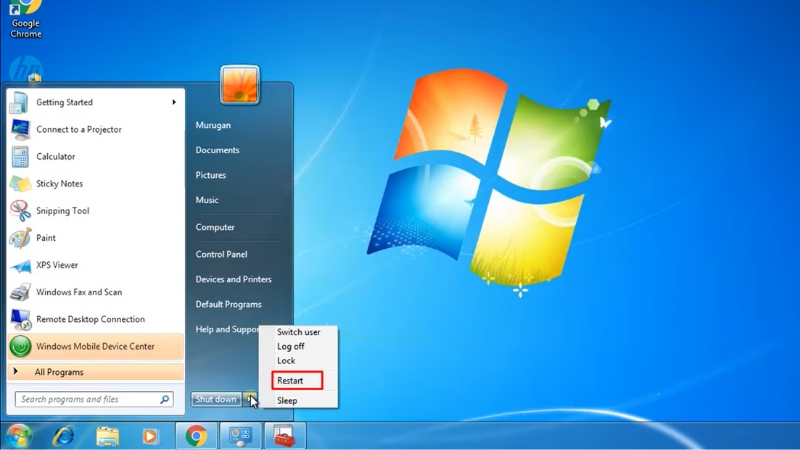Click the Shut down button
This screenshot has height=450, width=800.
(x=216, y=399)
